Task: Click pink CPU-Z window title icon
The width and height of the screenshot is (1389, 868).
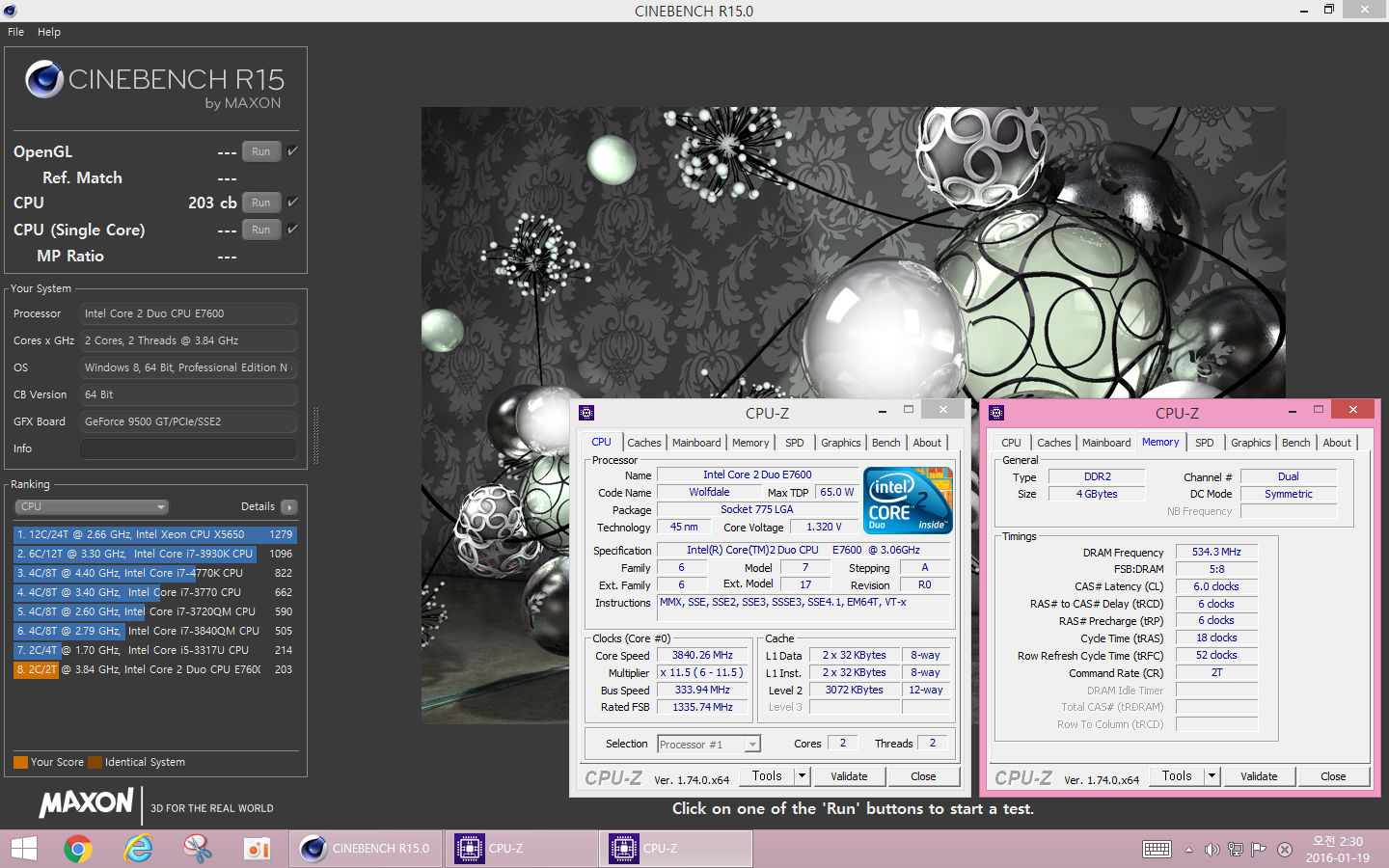Action: (x=996, y=412)
